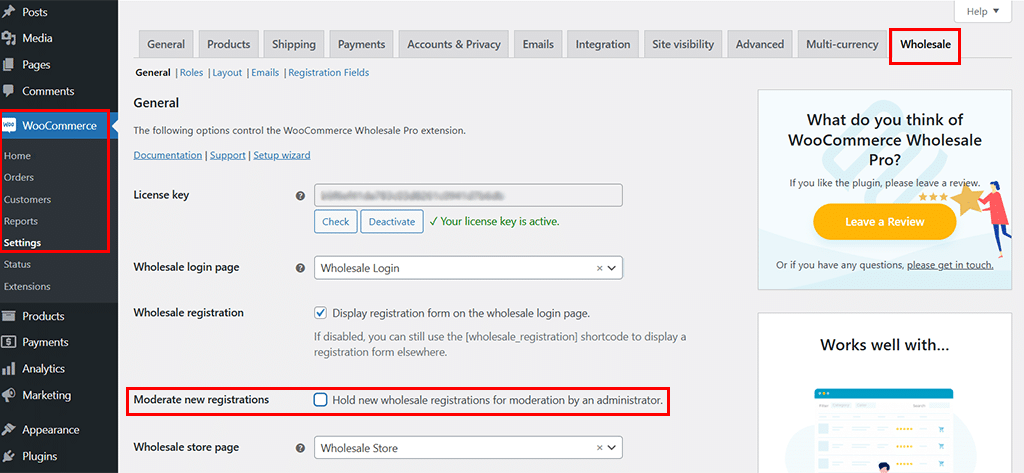Image resolution: width=1024 pixels, height=473 pixels.
Task: Click into the License key text field
Action: point(468,195)
